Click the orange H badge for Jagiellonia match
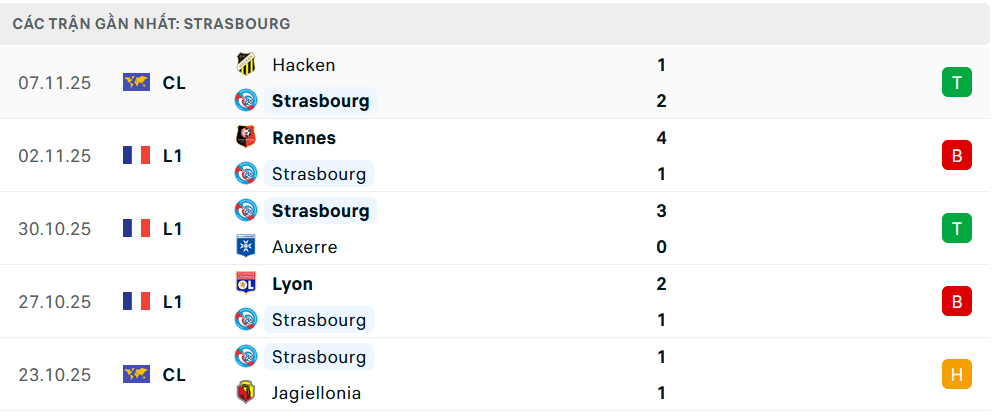The width and height of the screenshot is (993, 416). pos(956,374)
